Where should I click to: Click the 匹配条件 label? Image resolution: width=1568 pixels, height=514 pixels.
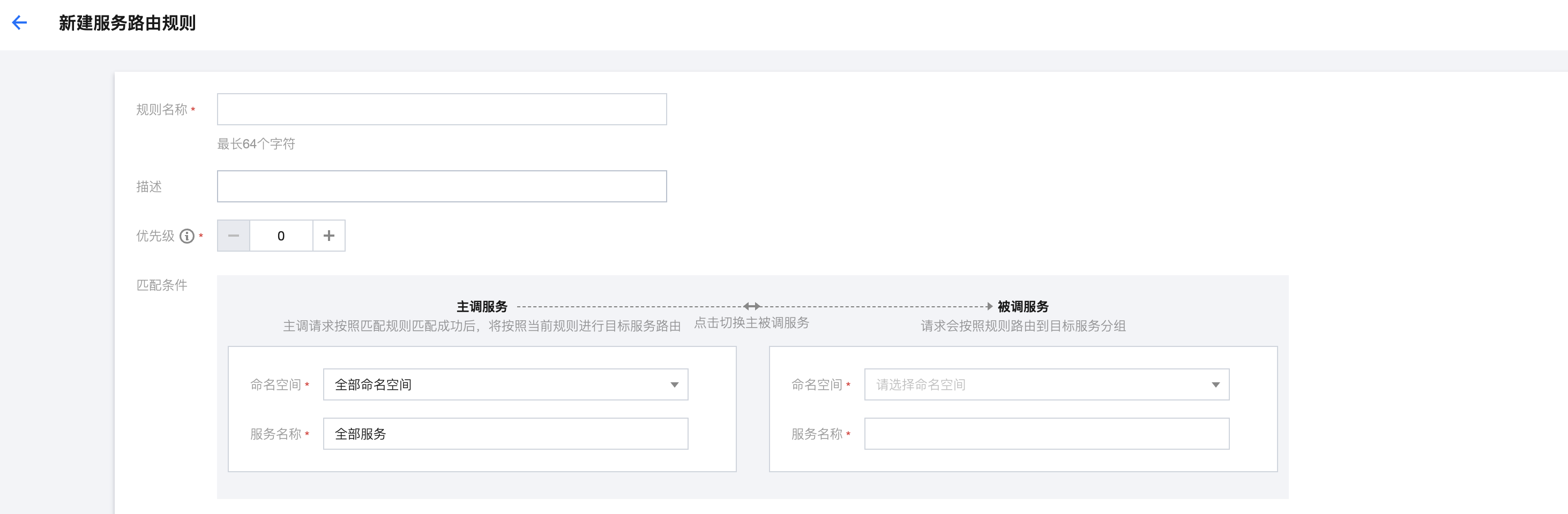pyautogui.click(x=161, y=285)
